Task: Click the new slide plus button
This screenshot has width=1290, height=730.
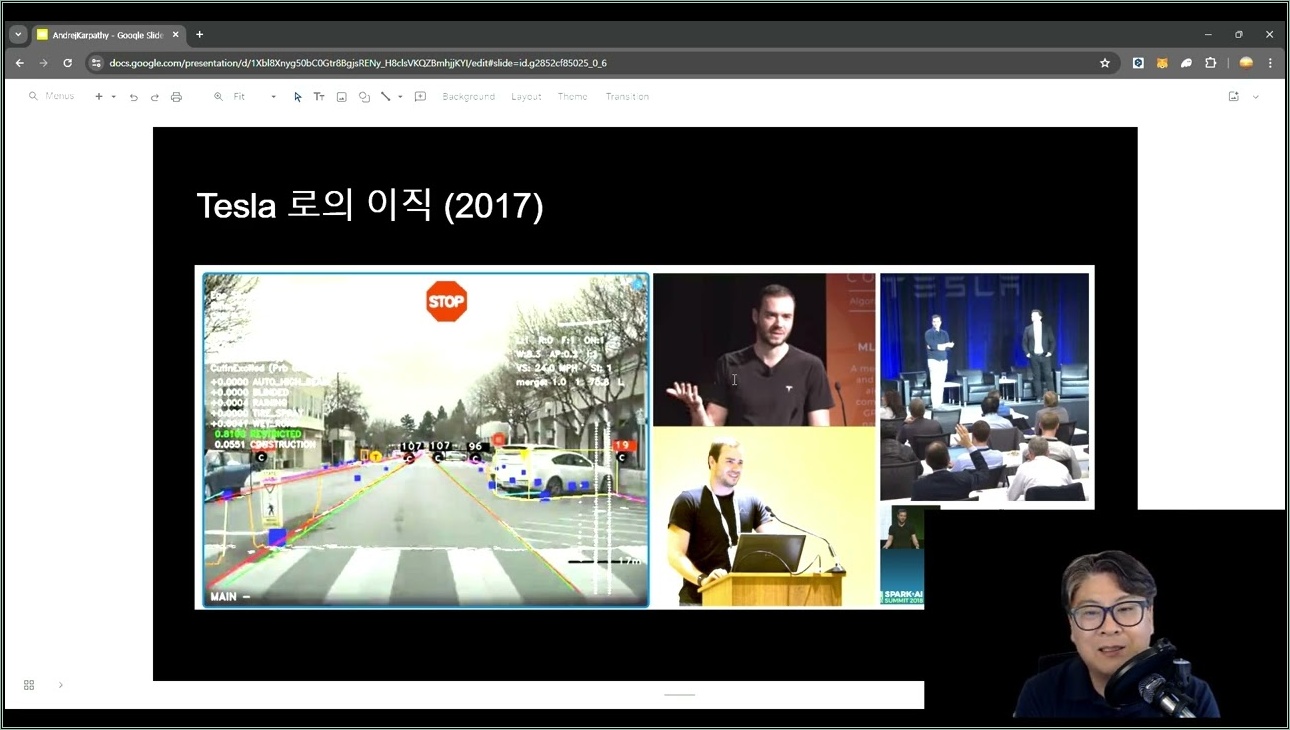Action: point(99,97)
